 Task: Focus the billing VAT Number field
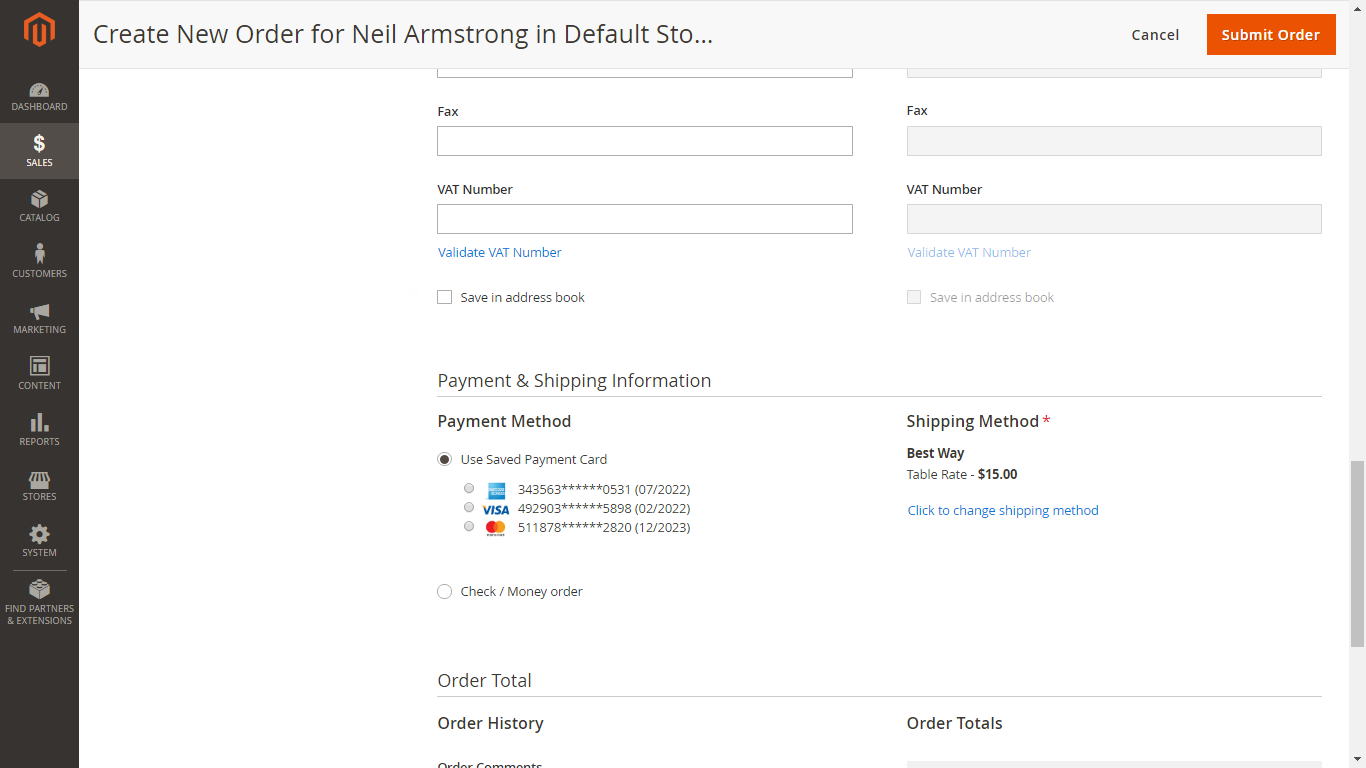click(x=645, y=219)
